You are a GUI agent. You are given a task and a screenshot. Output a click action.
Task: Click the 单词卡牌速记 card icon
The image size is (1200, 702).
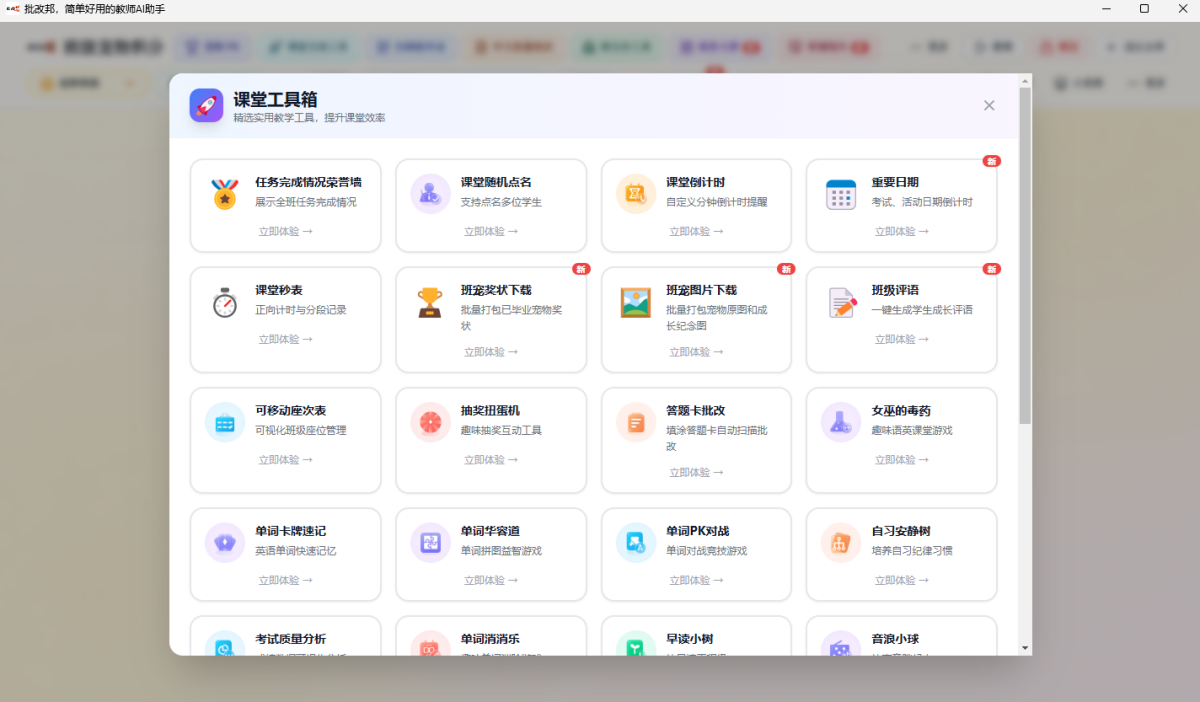click(x=225, y=543)
